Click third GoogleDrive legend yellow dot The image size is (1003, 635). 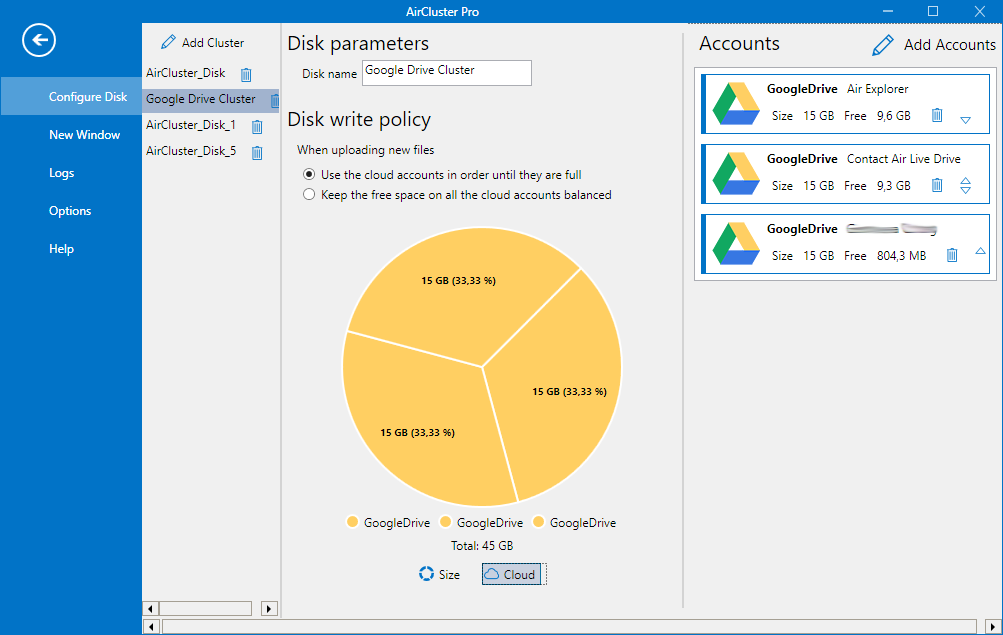pyautogui.click(x=538, y=522)
